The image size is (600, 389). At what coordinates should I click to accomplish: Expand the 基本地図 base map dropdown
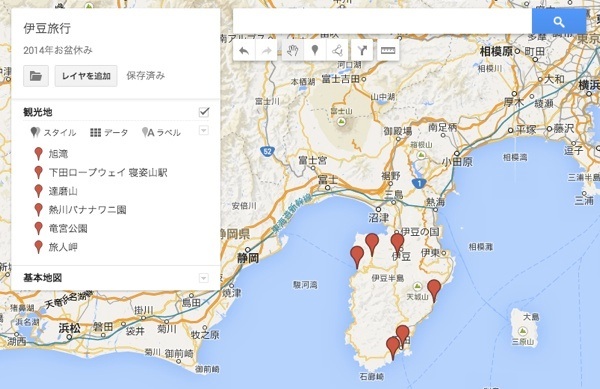tap(204, 278)
